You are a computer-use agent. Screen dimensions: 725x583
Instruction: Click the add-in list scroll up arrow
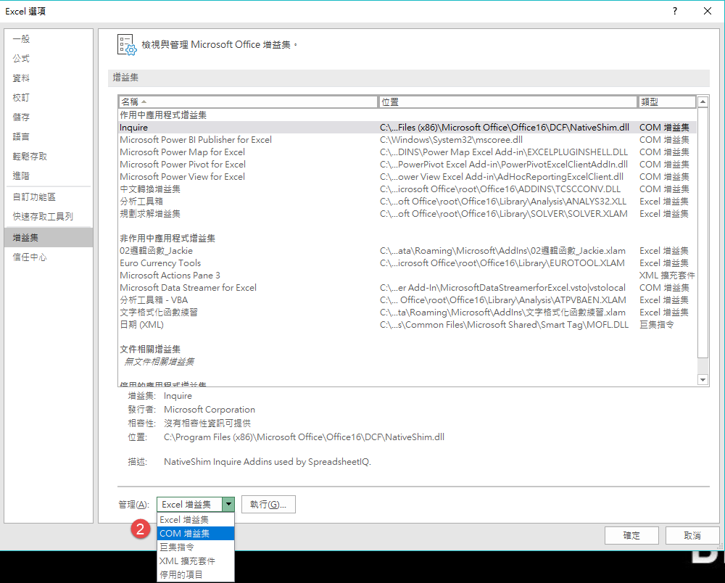pos(703,102)
